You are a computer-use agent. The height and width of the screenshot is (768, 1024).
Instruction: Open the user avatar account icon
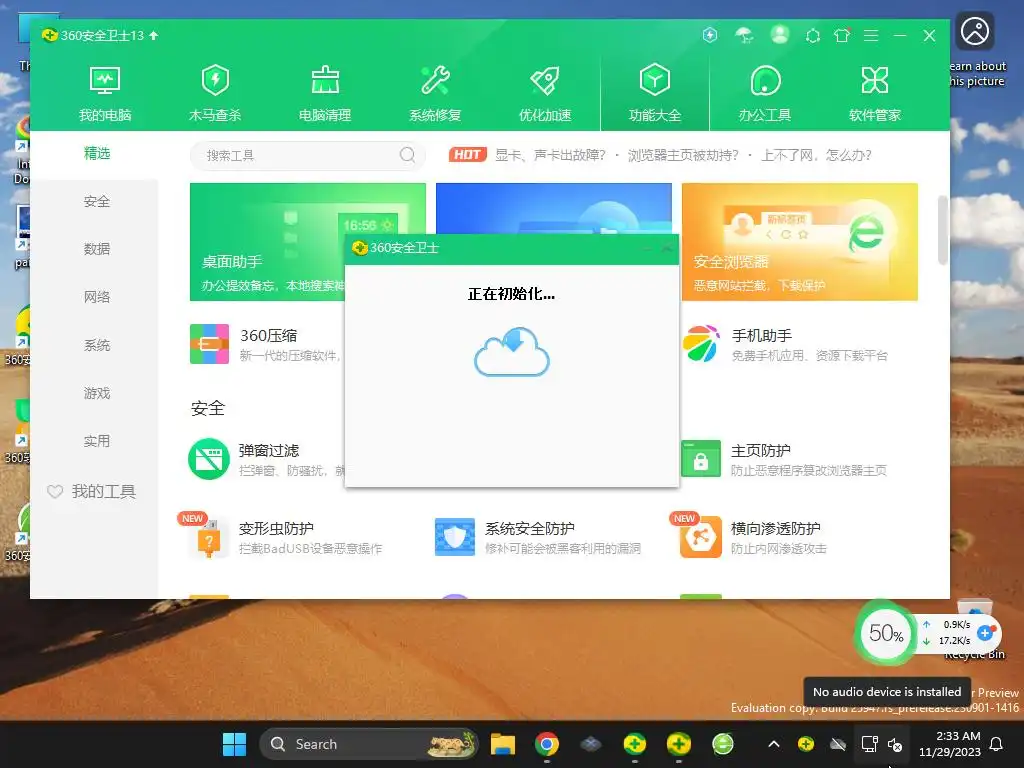click(x=779, y=35)
